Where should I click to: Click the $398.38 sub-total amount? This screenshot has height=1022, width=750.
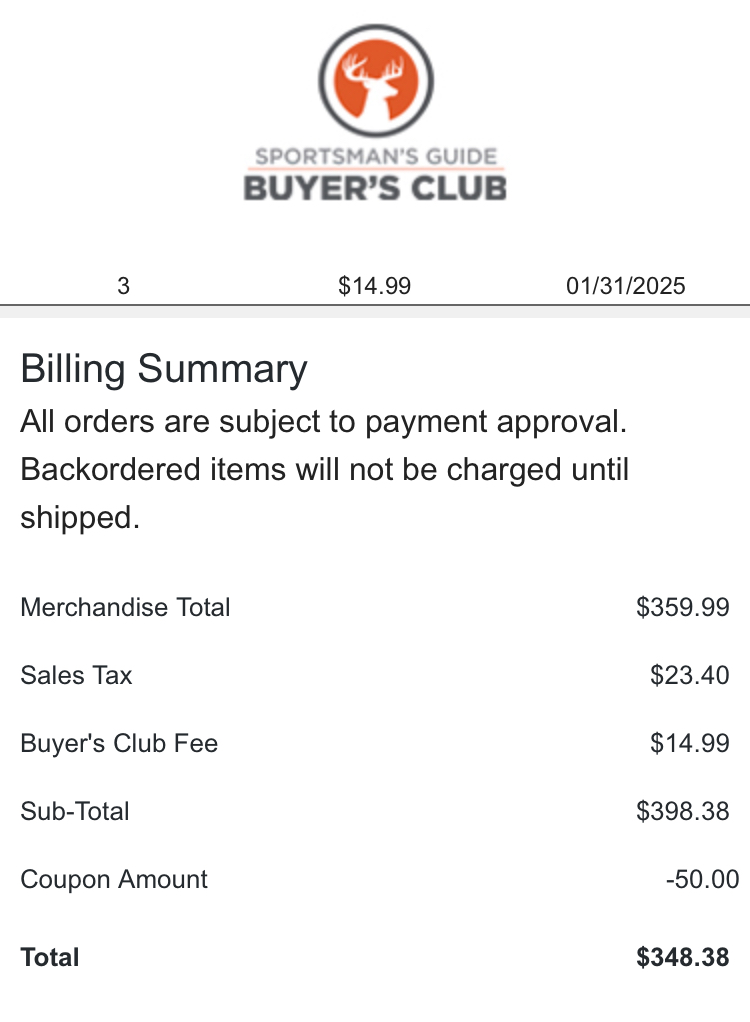pyautogui.click(x=683, y=811)
